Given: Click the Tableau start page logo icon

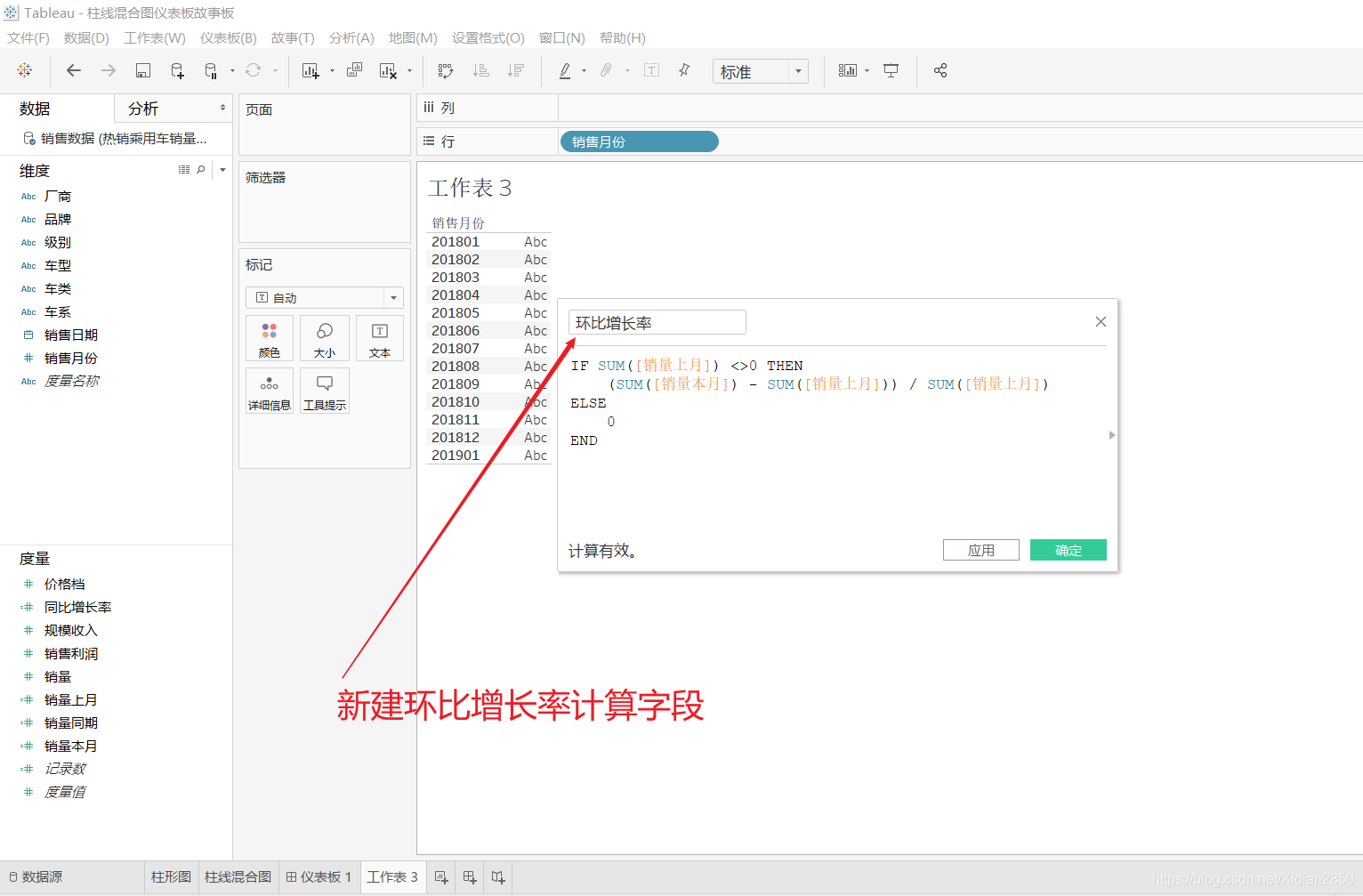Looking at the screenshot, I should click(25, 70).
